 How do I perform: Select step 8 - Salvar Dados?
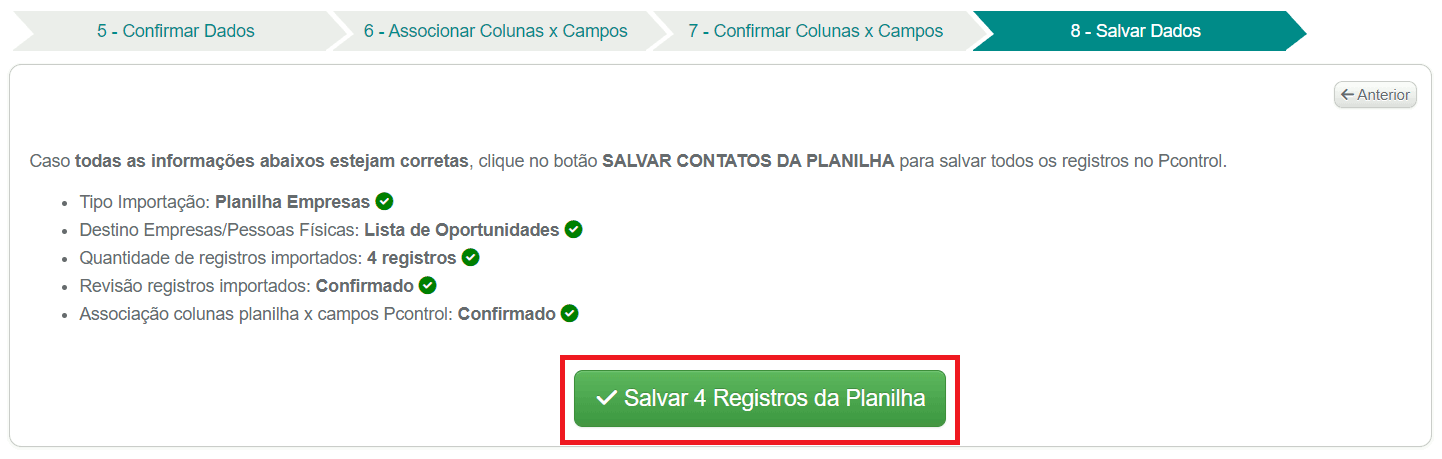click(x=1136, y=31)
